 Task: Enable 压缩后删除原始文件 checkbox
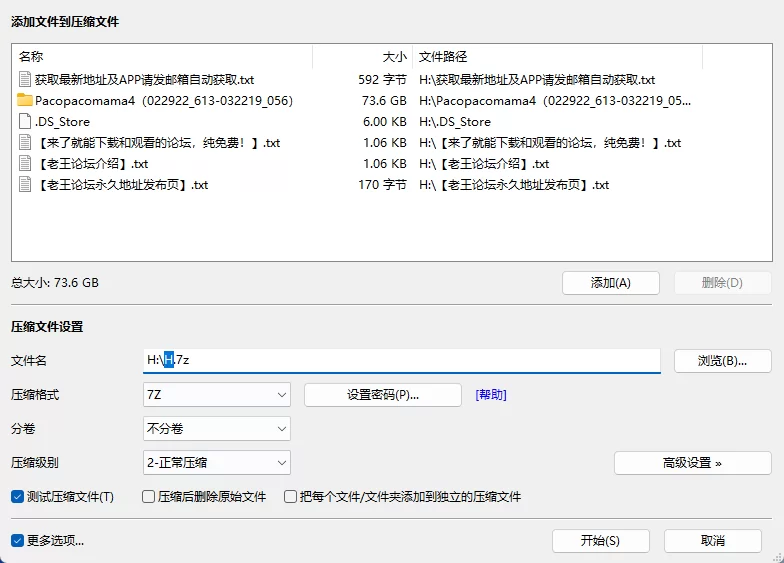pyautogui.click(x=148, y=496)
